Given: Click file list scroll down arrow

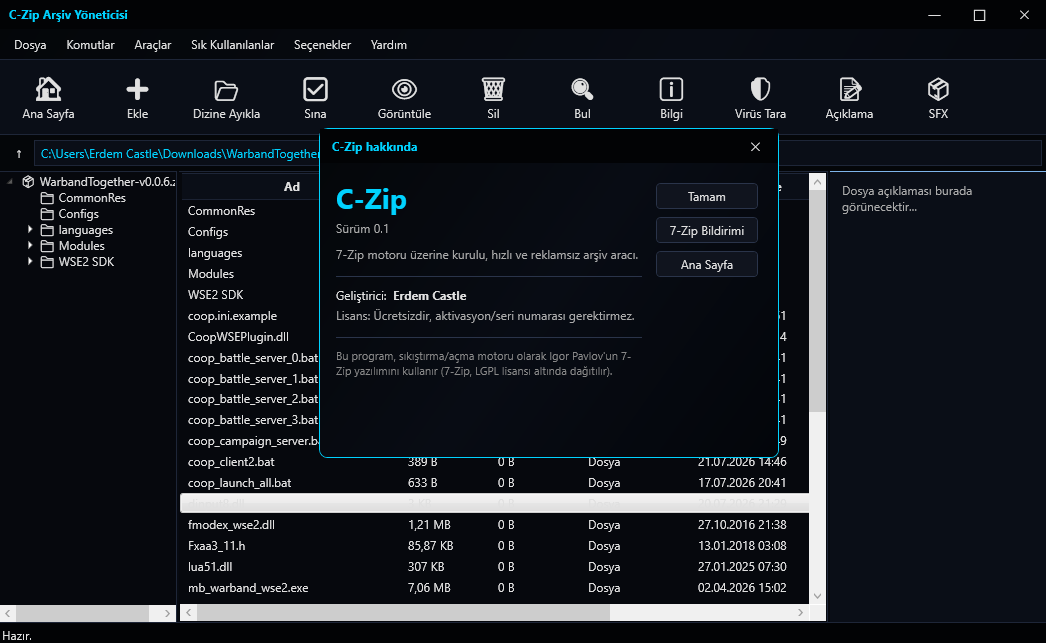Looking at the screenshot, I should tap(817, 596).
